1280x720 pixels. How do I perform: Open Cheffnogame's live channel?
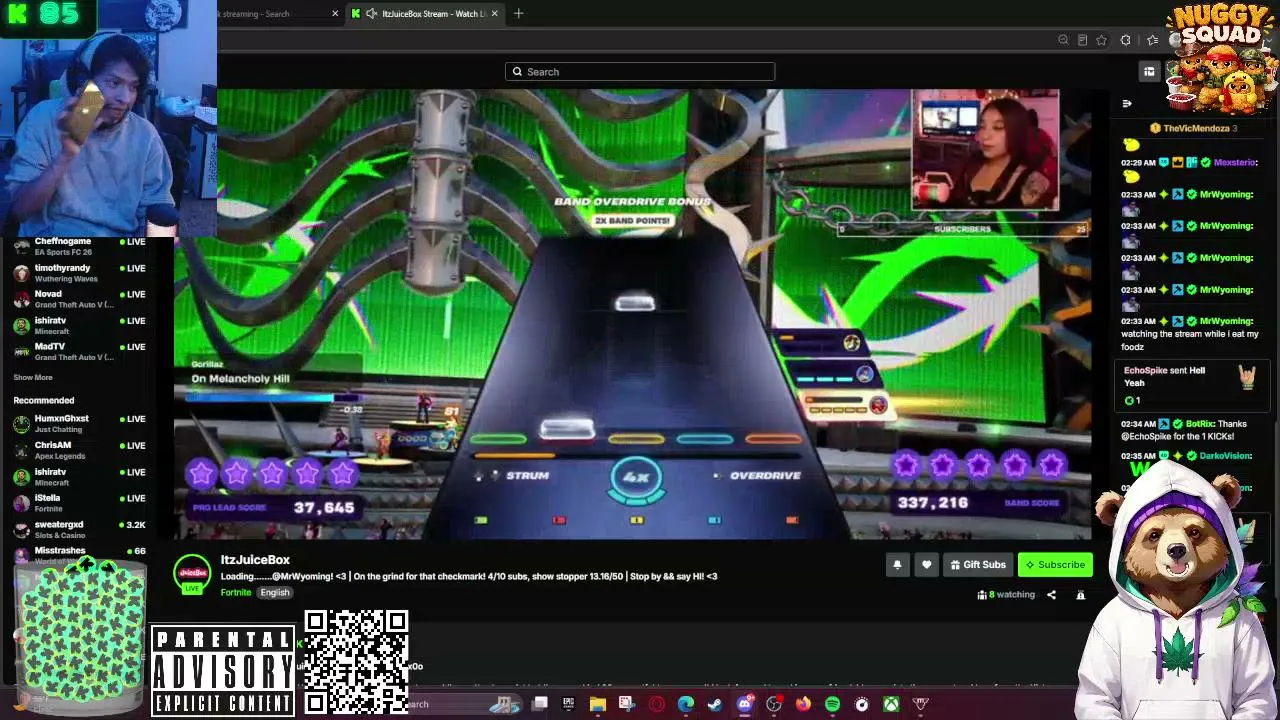(x=79, y=246)
